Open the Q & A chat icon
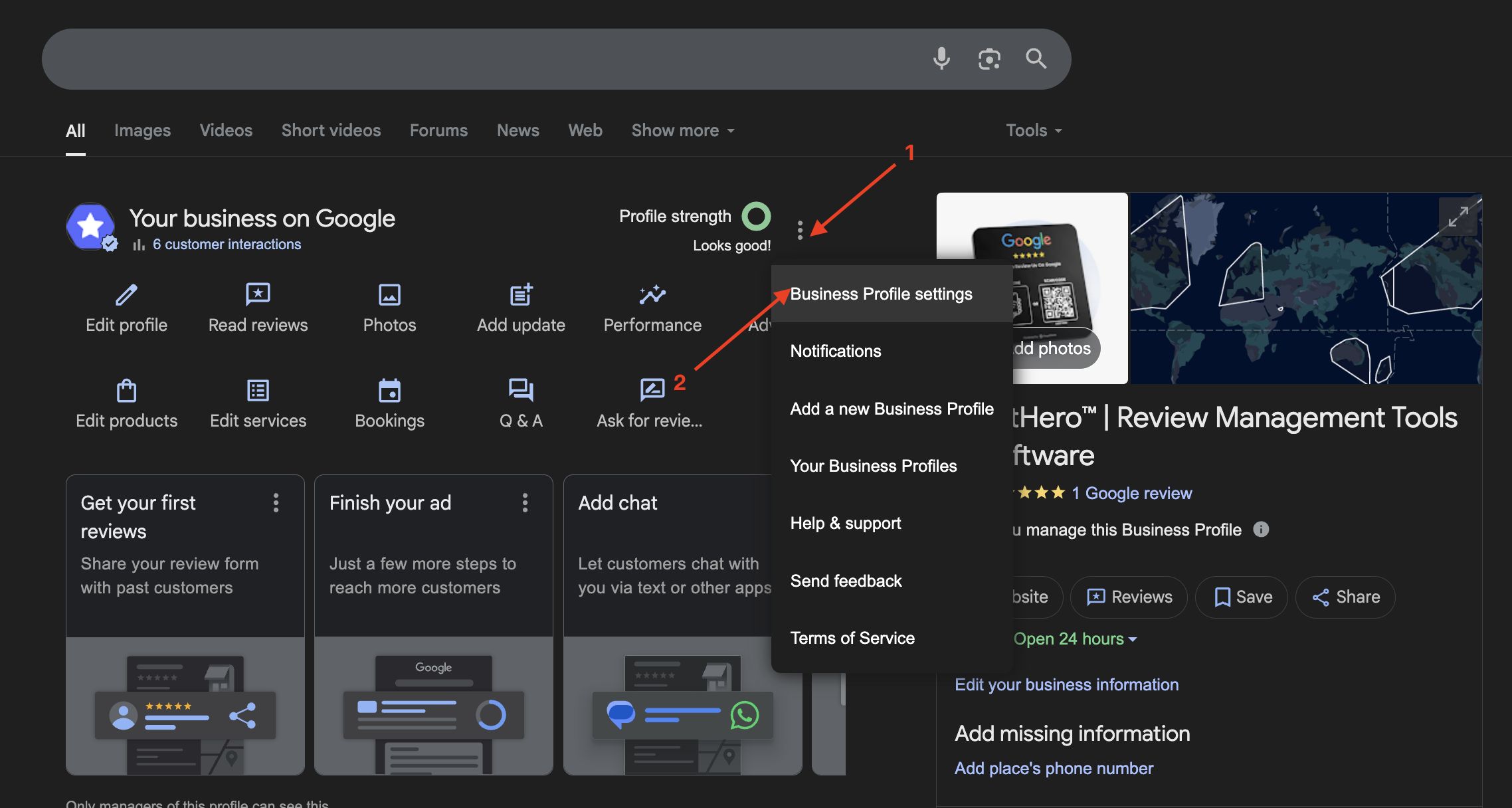This screenshot has height=808, width=1512. coord(521,390)
